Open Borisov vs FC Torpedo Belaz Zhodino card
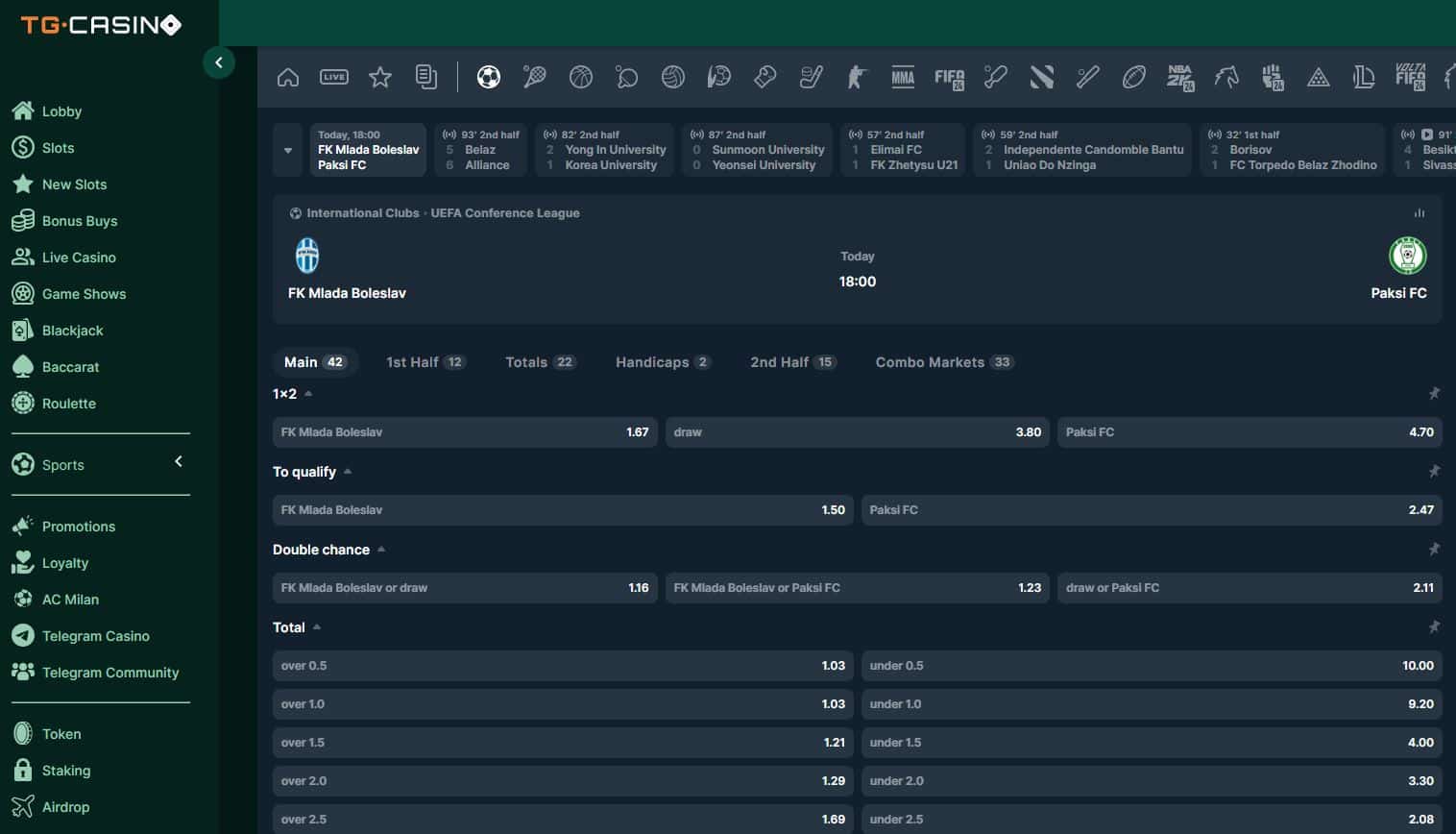The image size is (1456, 834). (1293, 150)
